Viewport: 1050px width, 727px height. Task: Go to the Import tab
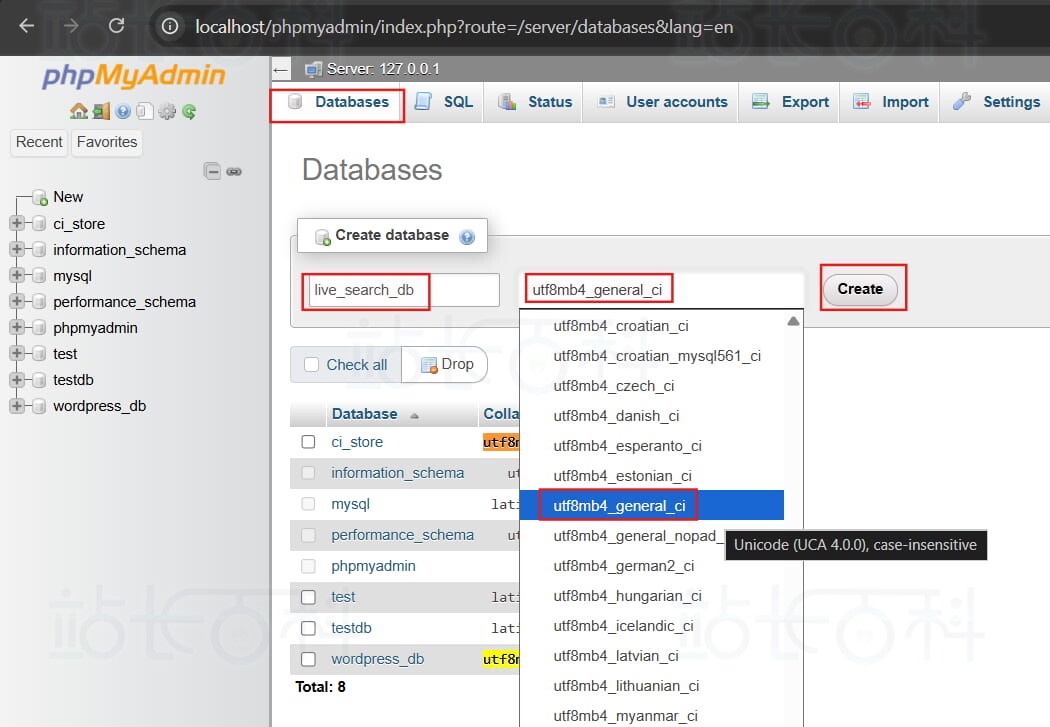pyautogui.click(x=889, y=102)
